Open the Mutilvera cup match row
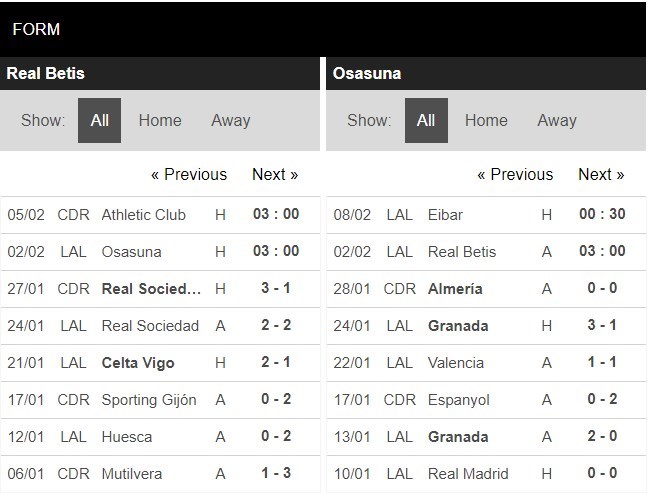 160,474
